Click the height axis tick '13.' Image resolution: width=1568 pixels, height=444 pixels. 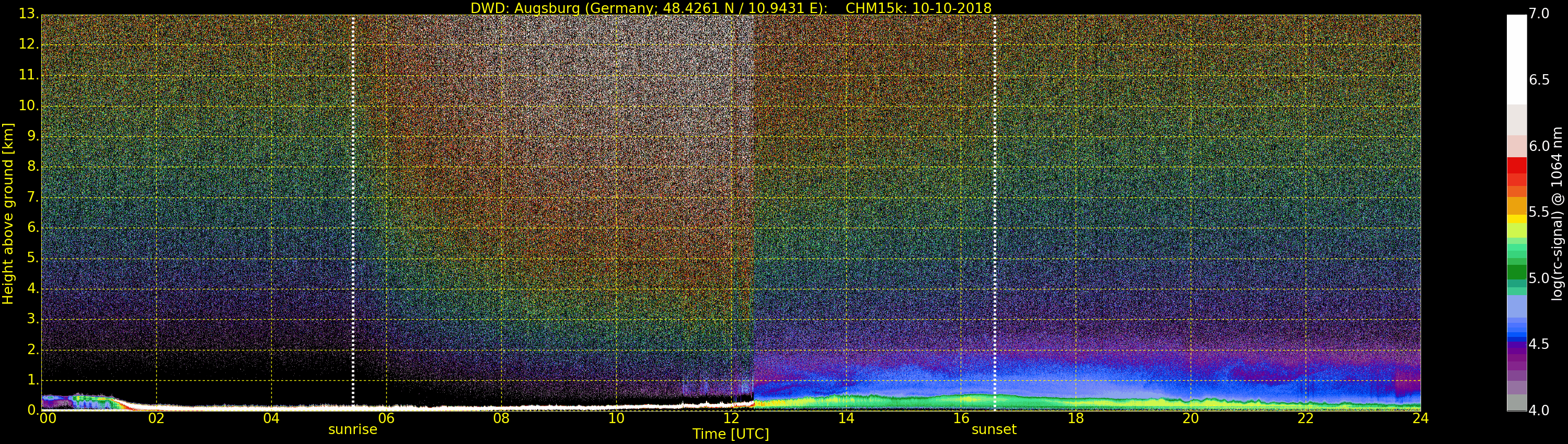pos(29,14)
